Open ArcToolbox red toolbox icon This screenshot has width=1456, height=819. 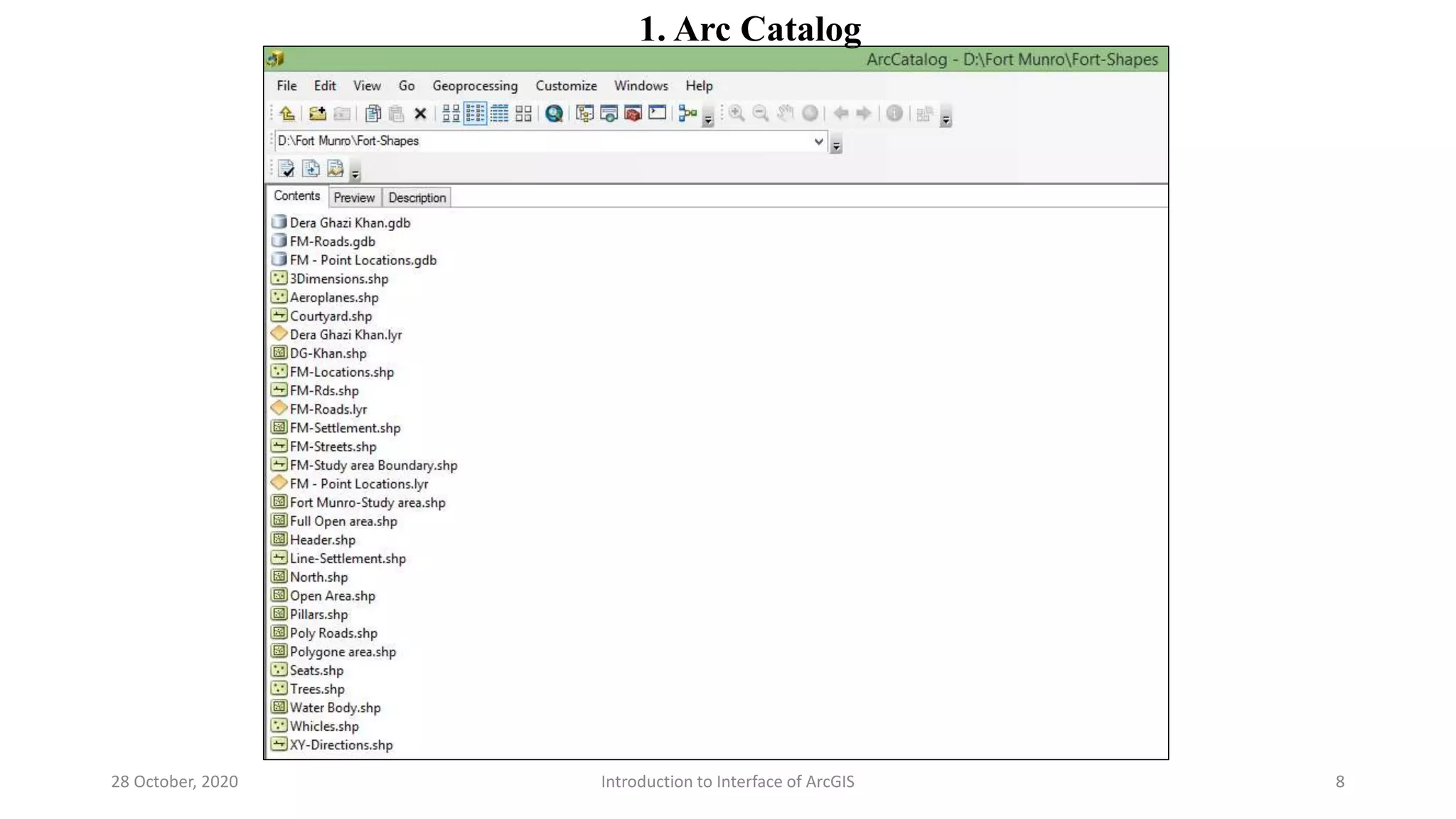click(633, 113)
